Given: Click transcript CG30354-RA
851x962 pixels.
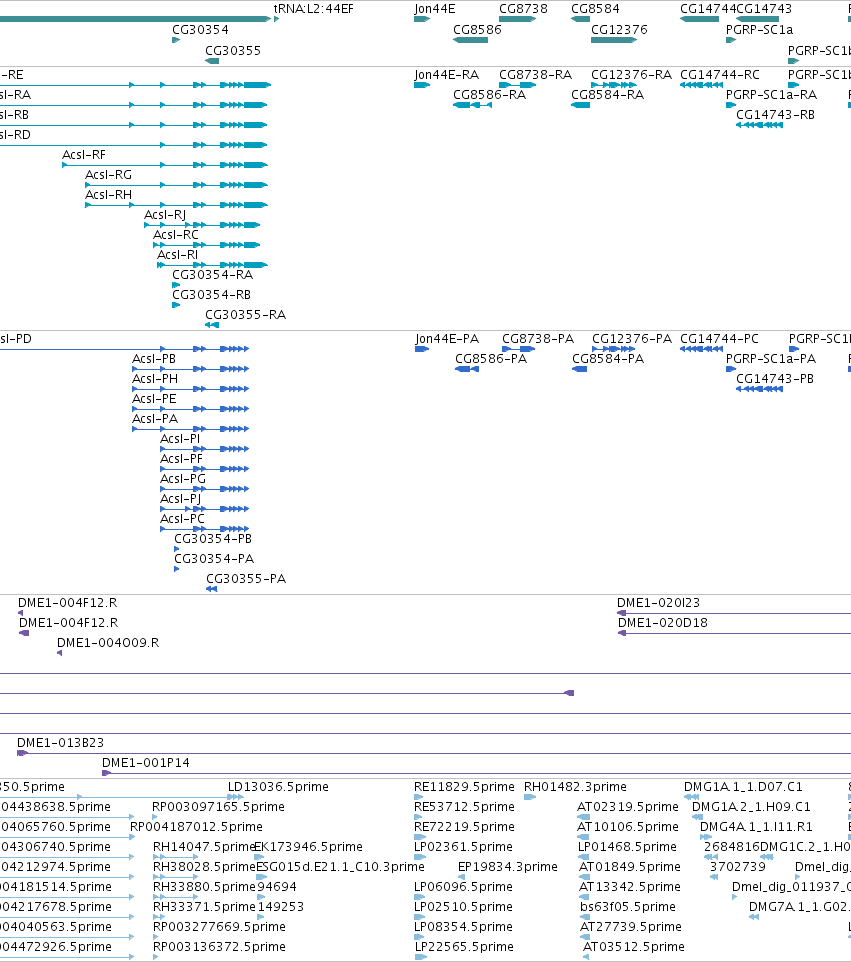Looking at the screenshot, I should (212, 275).
